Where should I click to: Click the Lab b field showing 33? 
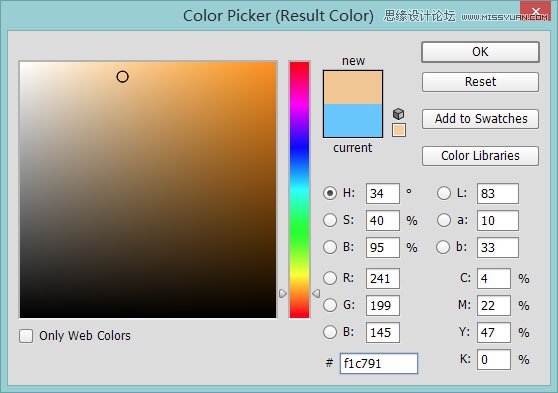[x=498, y=247]
